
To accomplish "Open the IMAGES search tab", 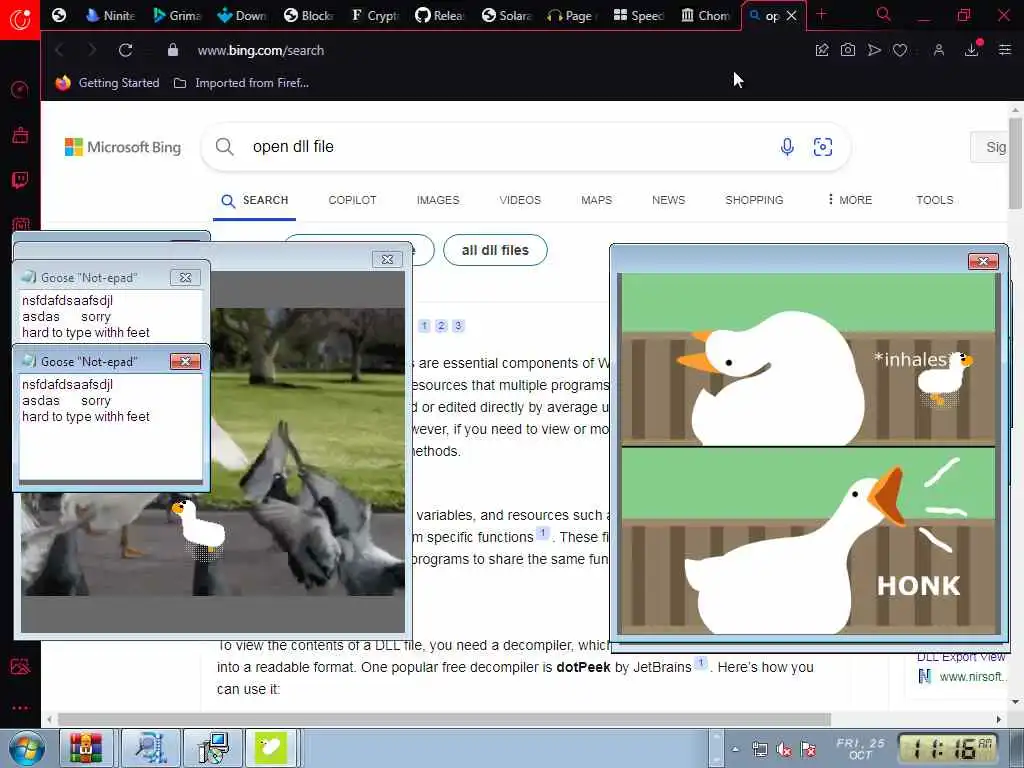I will click(438, 200).
